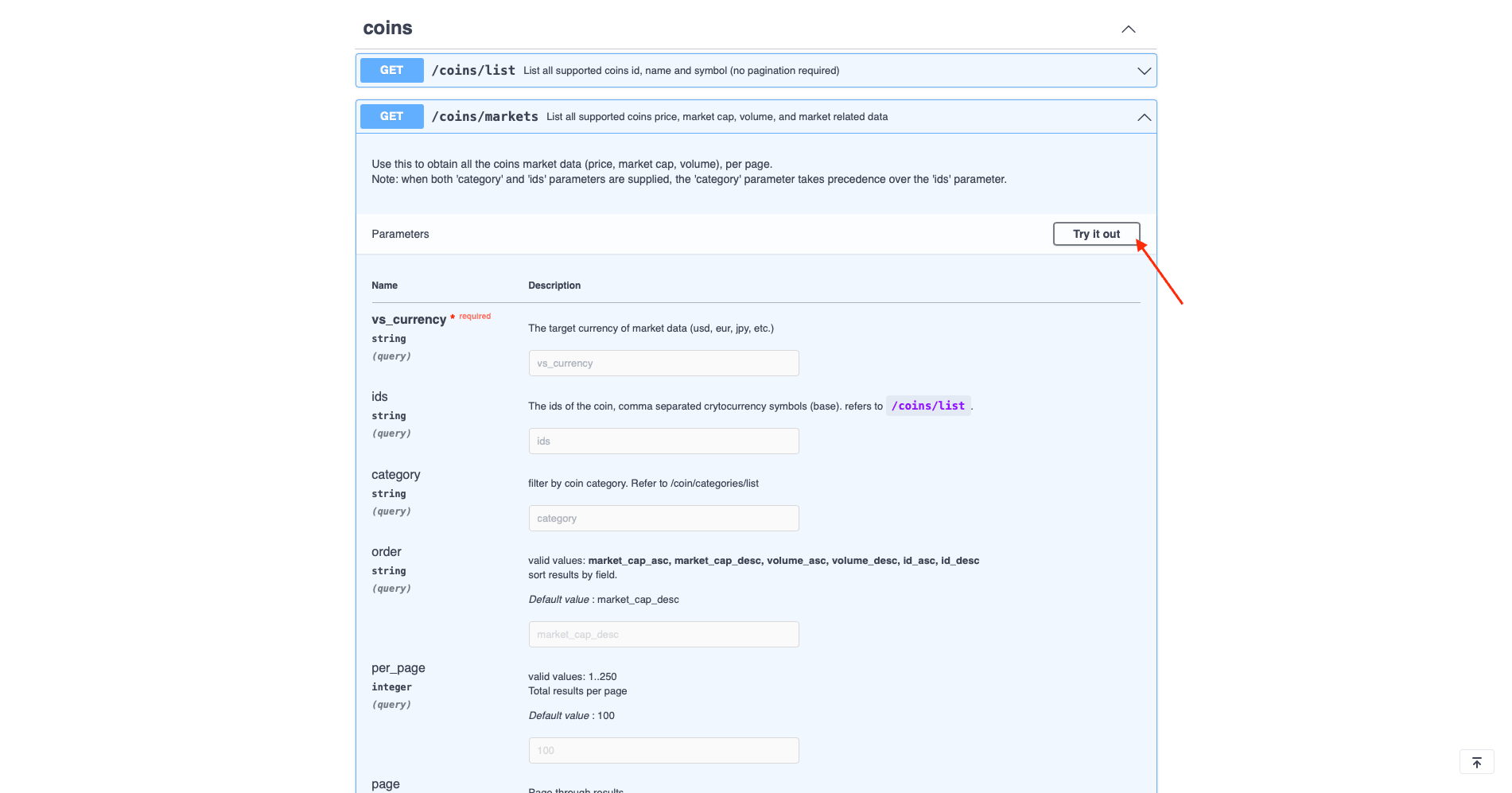Click the GET badge for /coins/markets

(x=391, y=116)
